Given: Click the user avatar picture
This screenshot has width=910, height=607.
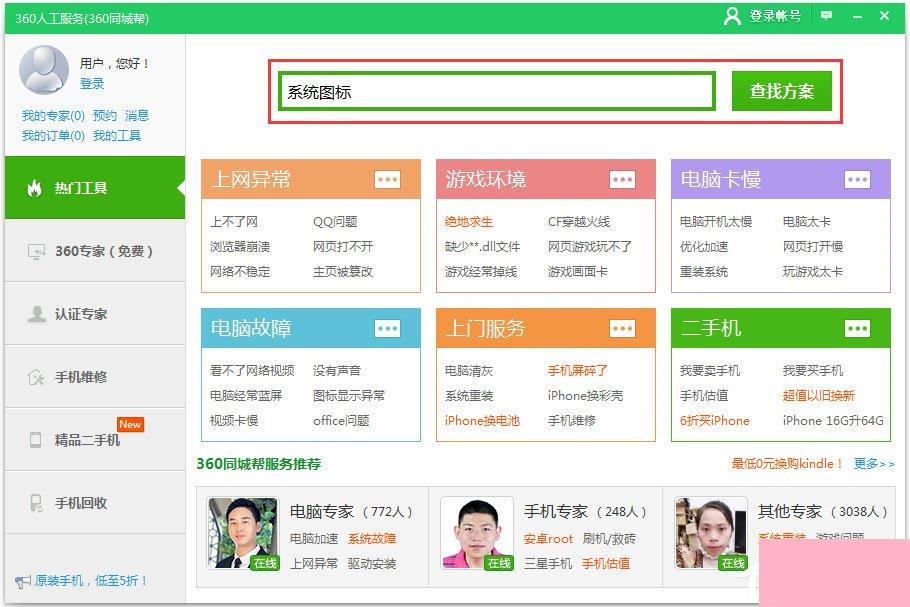Looking at the screenshot, I should [x=44, y=70].
